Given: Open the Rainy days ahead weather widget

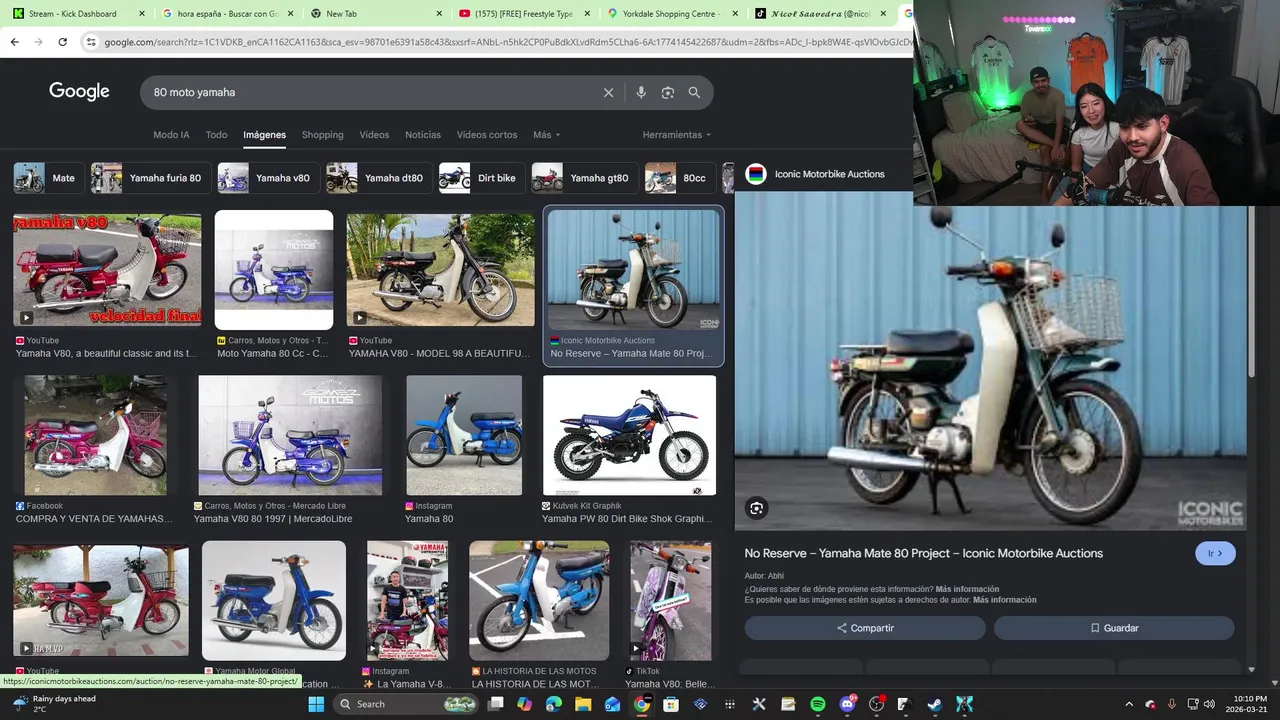Looking at the screenshot, I should (x=55, y=704).
